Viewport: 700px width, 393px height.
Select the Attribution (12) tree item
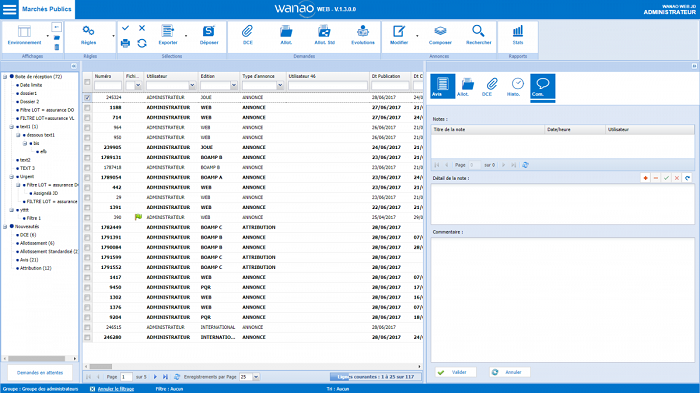click(35, 268)
